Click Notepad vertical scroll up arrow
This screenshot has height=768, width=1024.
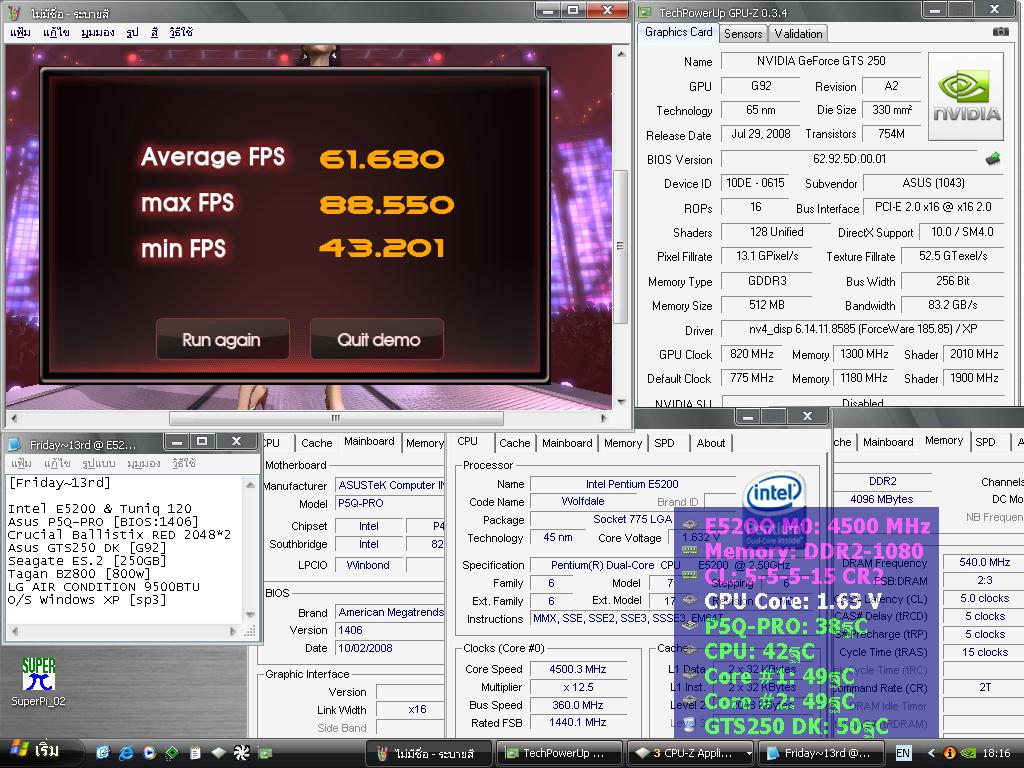click(x=250, y=485)
